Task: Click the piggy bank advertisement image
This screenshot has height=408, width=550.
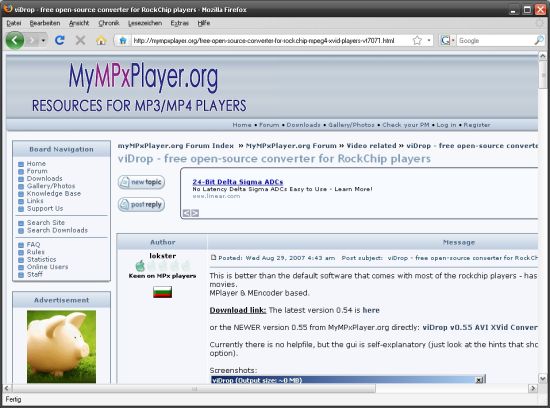Action: pyautogui.click(x=61, y=346)
